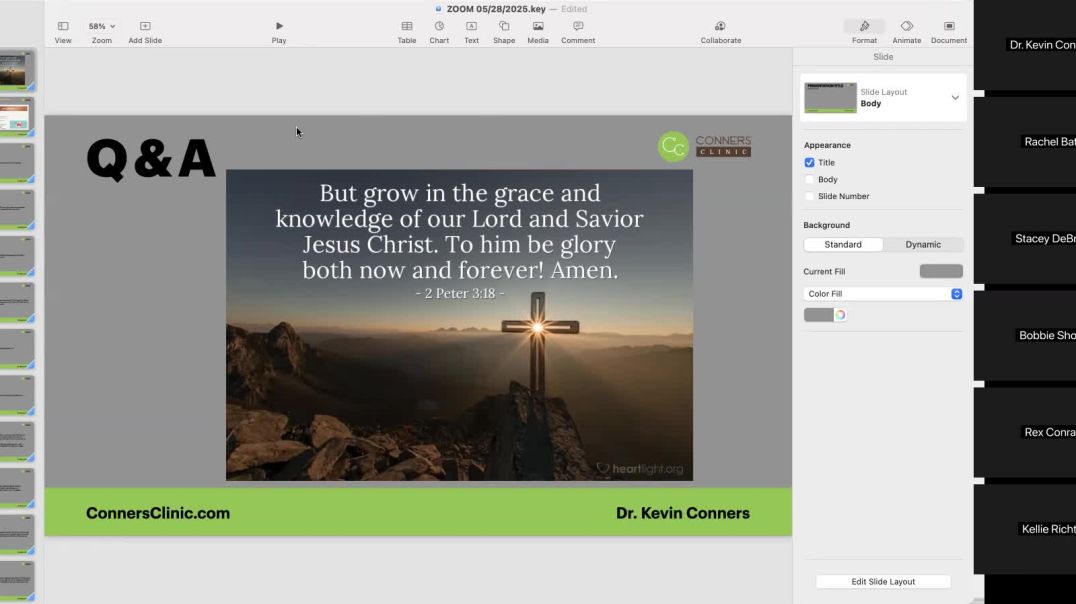
Task: Click the Conners Clinic logo
Action: click(705, 146)
